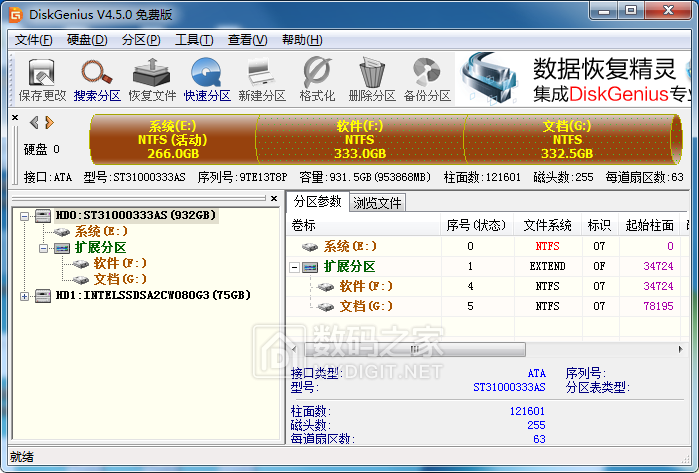Click EXTEND file system cell

point(547,267)
